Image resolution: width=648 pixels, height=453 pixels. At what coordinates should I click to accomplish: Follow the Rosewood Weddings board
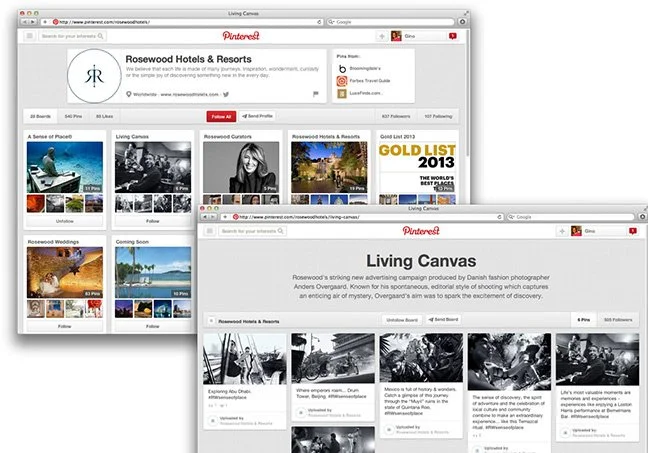click(x=65, y=326)
